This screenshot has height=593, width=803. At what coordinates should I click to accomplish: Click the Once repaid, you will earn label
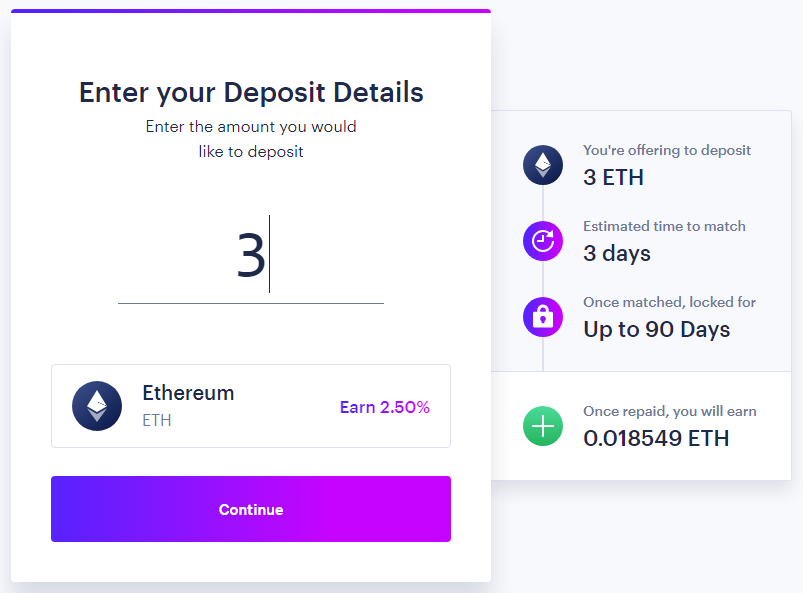pos(670,411)
